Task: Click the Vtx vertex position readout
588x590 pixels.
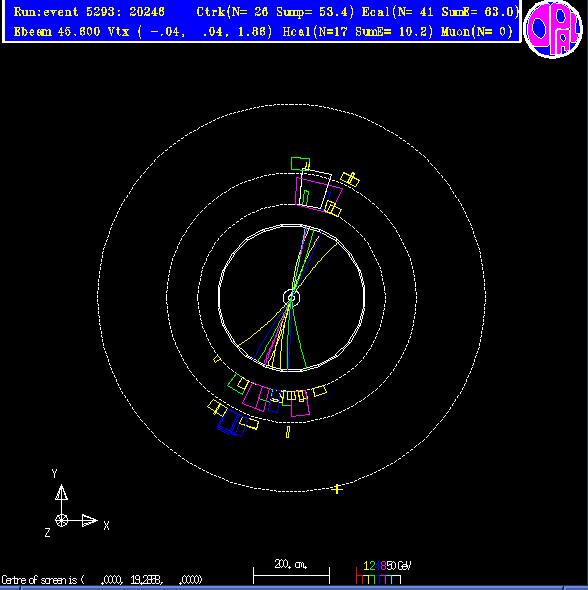Action: coord(190,32)
